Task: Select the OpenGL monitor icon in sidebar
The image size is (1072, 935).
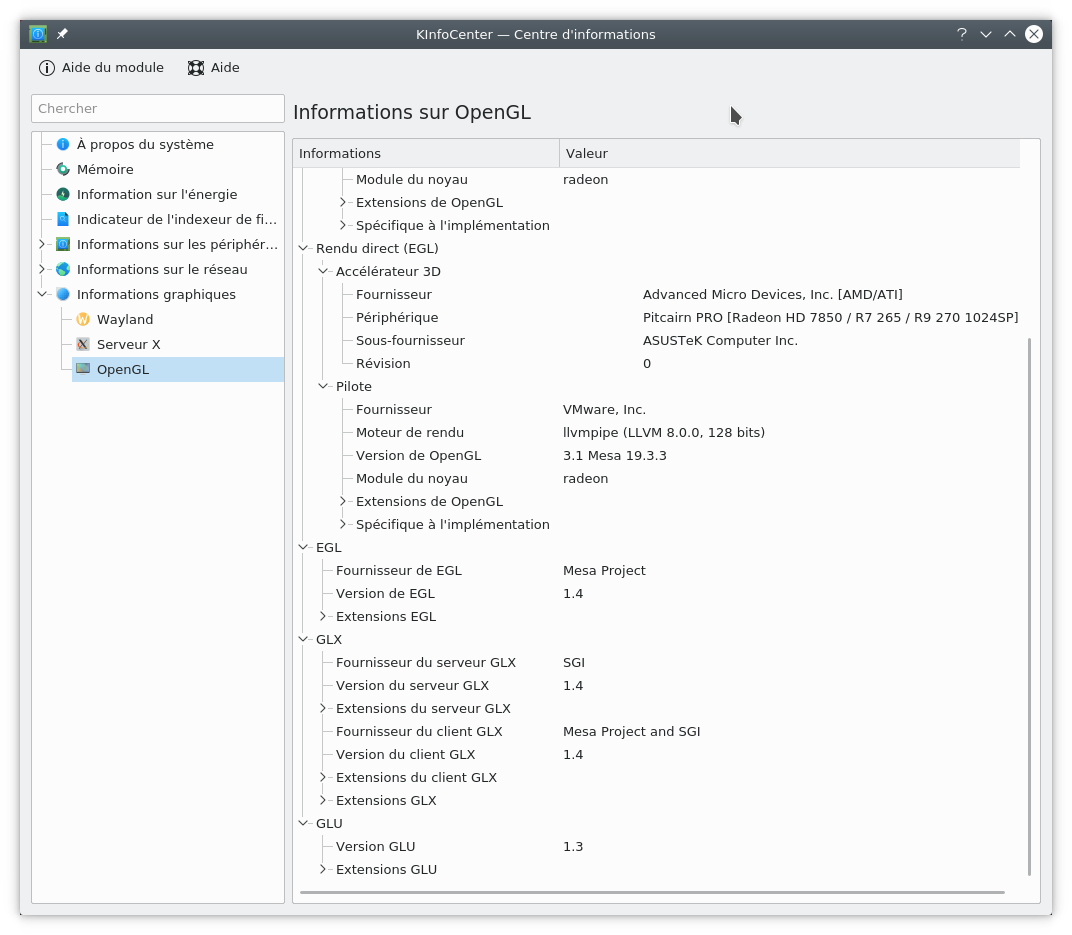Action: click(x=83, y=369)
